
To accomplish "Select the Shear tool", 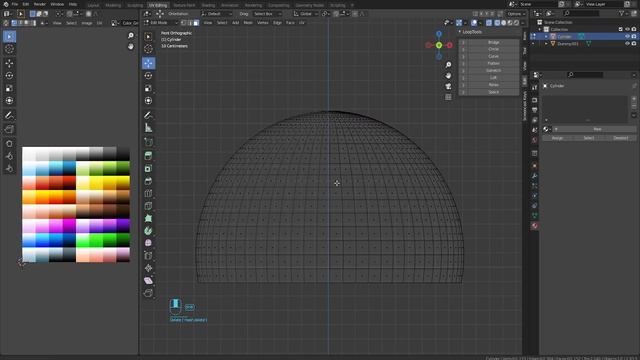I will point(148,280).
